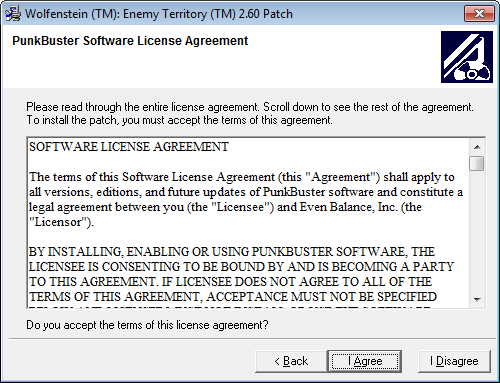Click the PunkBuster installer logo graphic
Viewport: 500px width, 383px height.
(467, 57)
